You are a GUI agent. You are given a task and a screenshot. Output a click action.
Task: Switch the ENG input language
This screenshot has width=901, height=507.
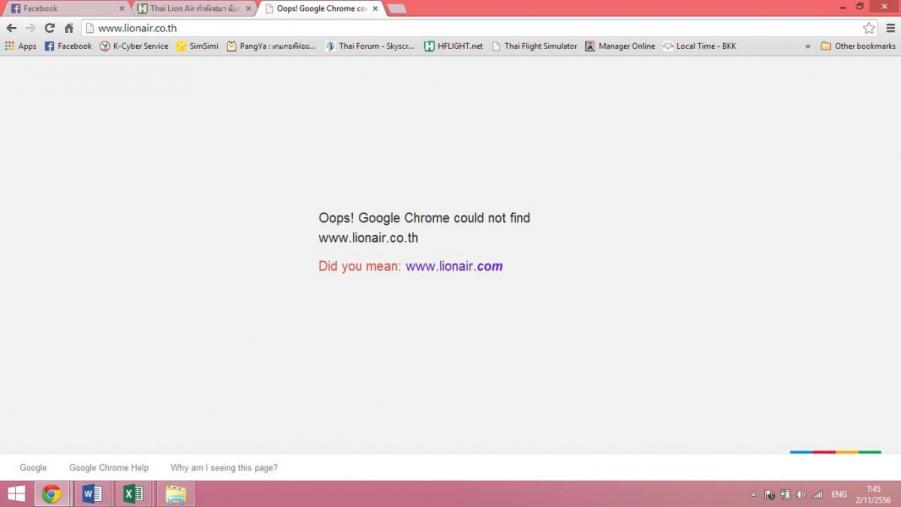pos(839,494)
